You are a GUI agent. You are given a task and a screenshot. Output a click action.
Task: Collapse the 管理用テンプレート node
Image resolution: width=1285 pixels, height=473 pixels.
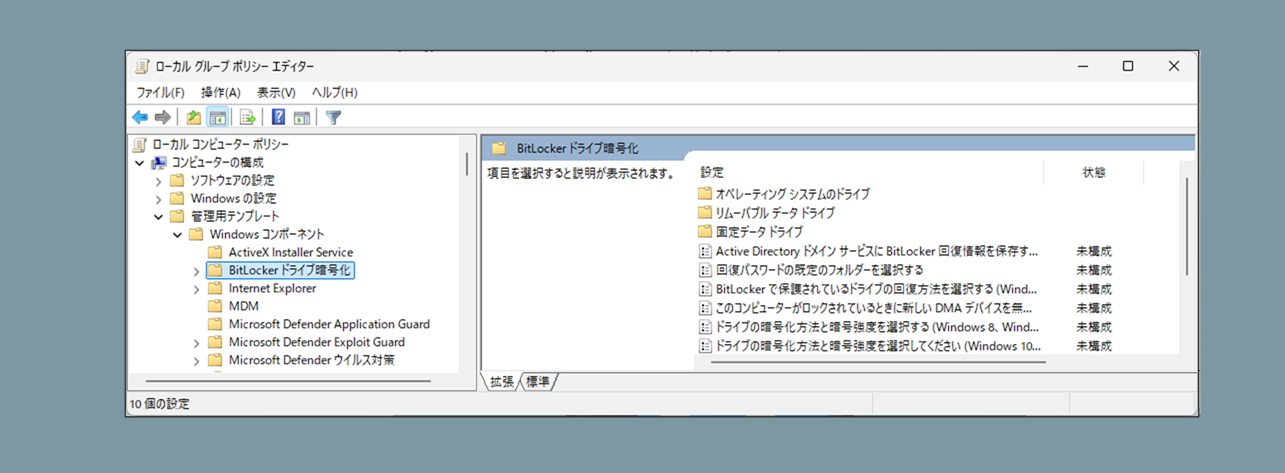click(x=158, y=216)
